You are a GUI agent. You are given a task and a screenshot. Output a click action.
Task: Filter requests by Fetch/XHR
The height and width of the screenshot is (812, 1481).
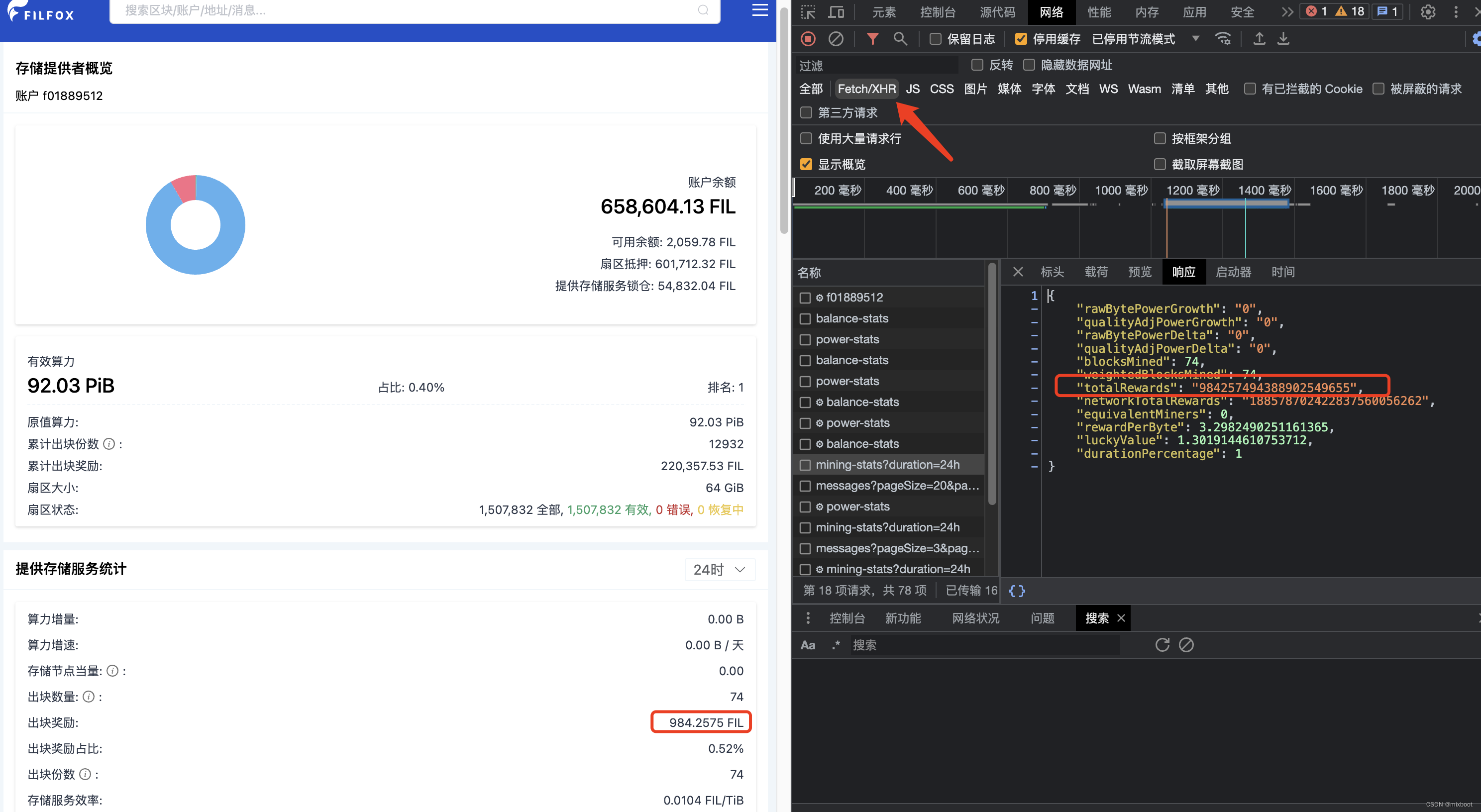866,89
